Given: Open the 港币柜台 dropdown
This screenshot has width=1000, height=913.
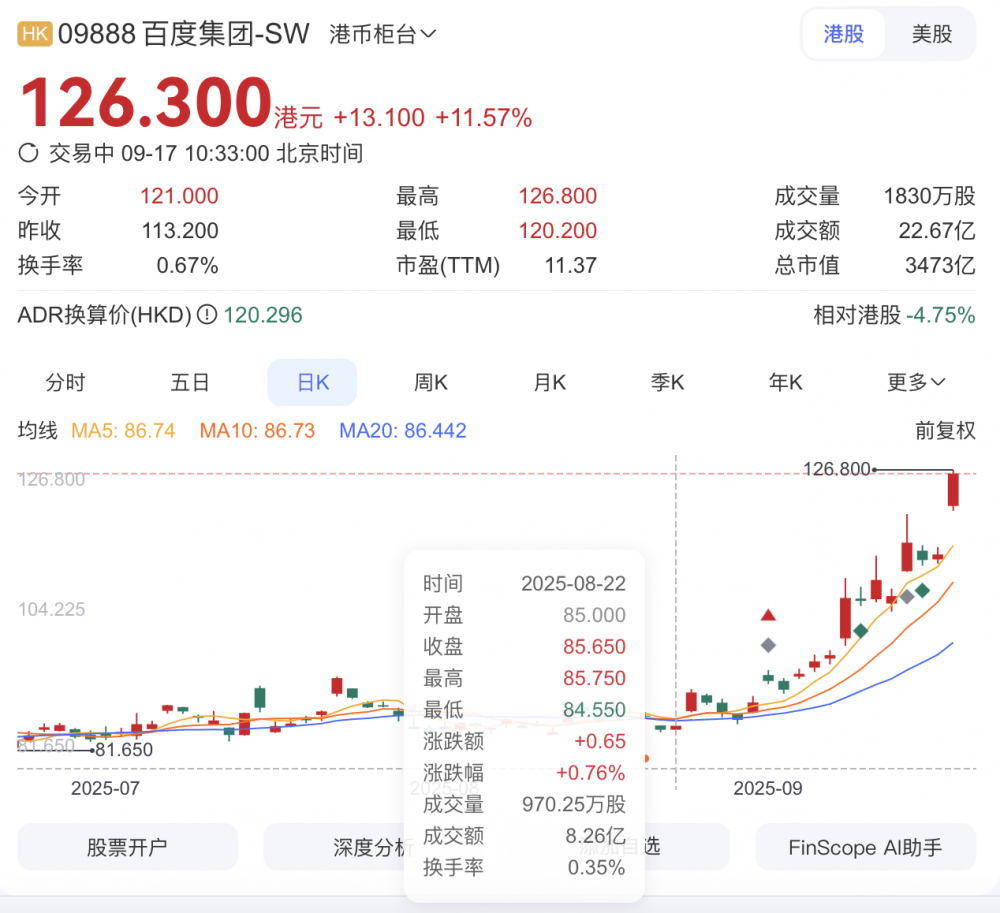Looking at the screenshot, I should pos(382,34).
